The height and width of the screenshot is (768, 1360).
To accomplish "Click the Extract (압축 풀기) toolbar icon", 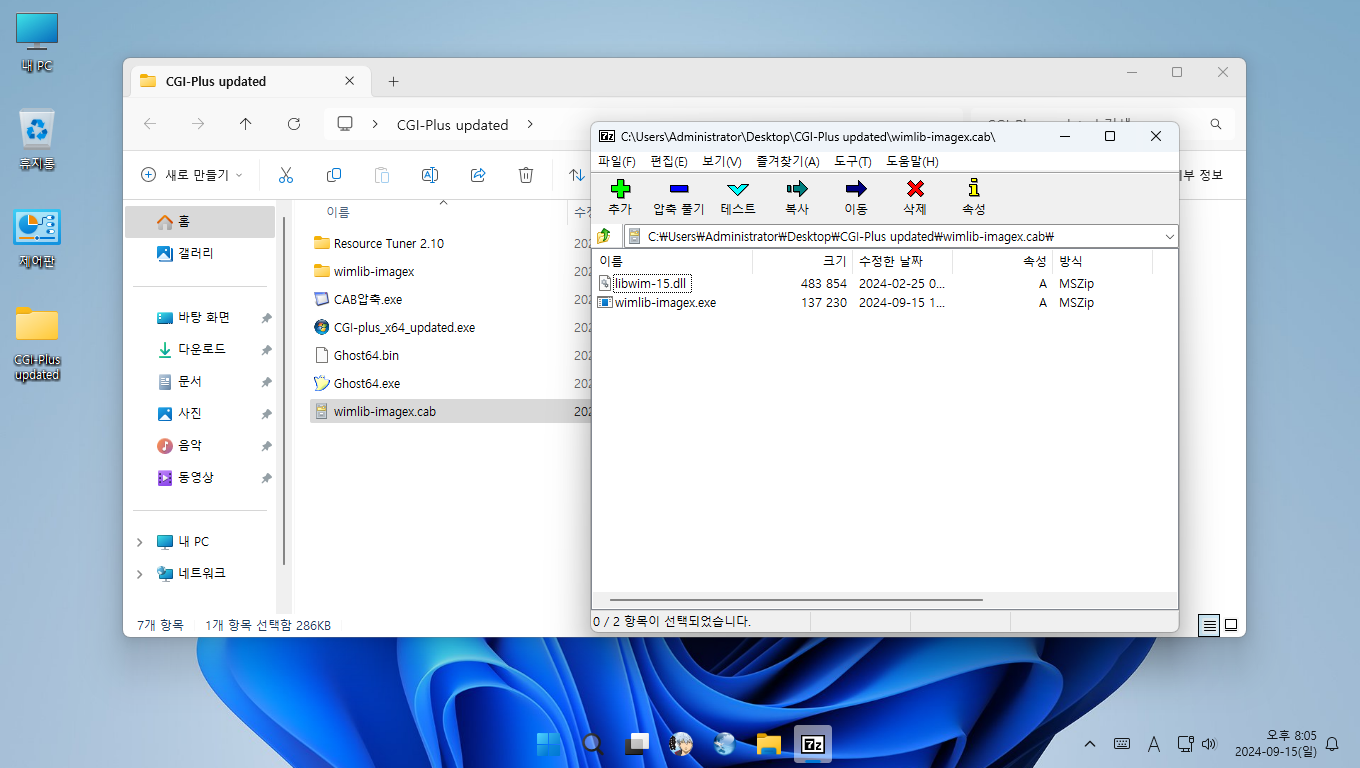I will 679,188.
